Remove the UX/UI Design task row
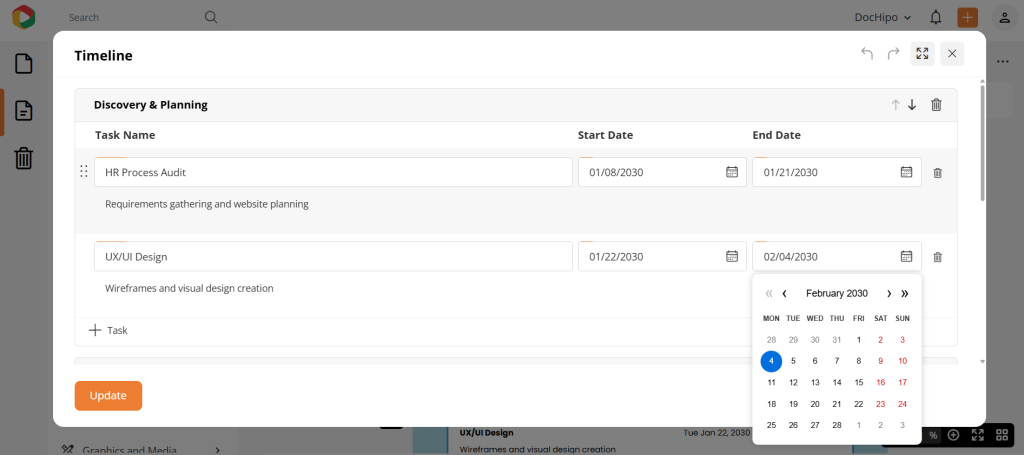This screenshot has height=455, width=1024. point(937,257)
